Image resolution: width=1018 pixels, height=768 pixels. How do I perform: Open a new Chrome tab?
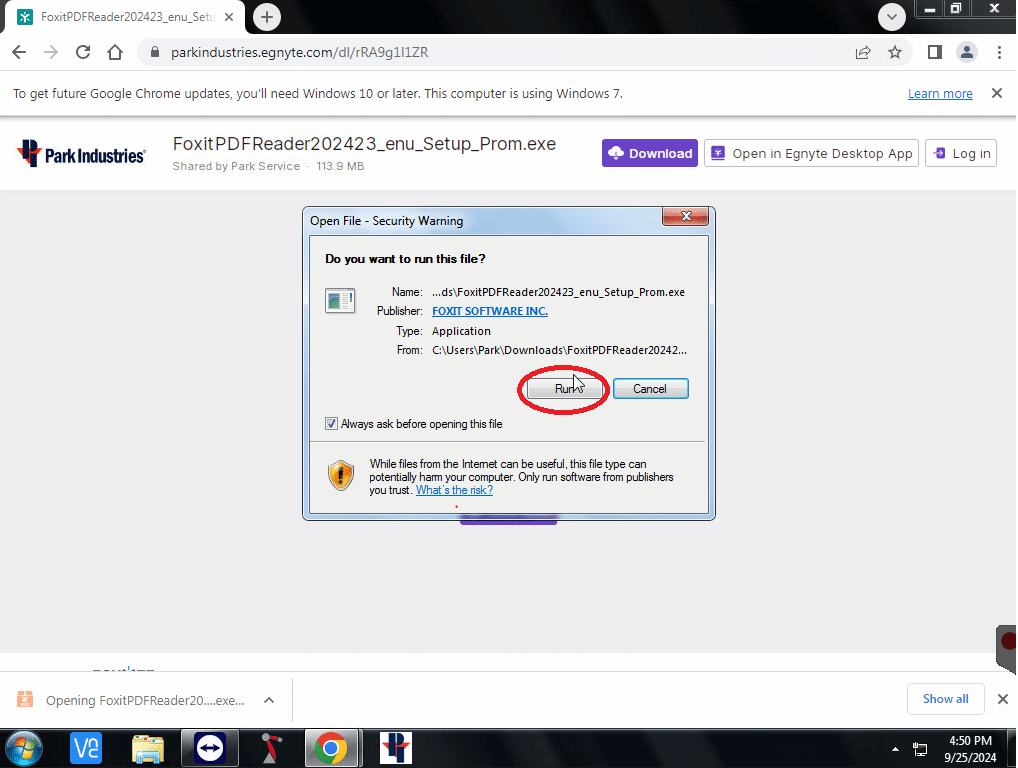(x=267, y=17)
